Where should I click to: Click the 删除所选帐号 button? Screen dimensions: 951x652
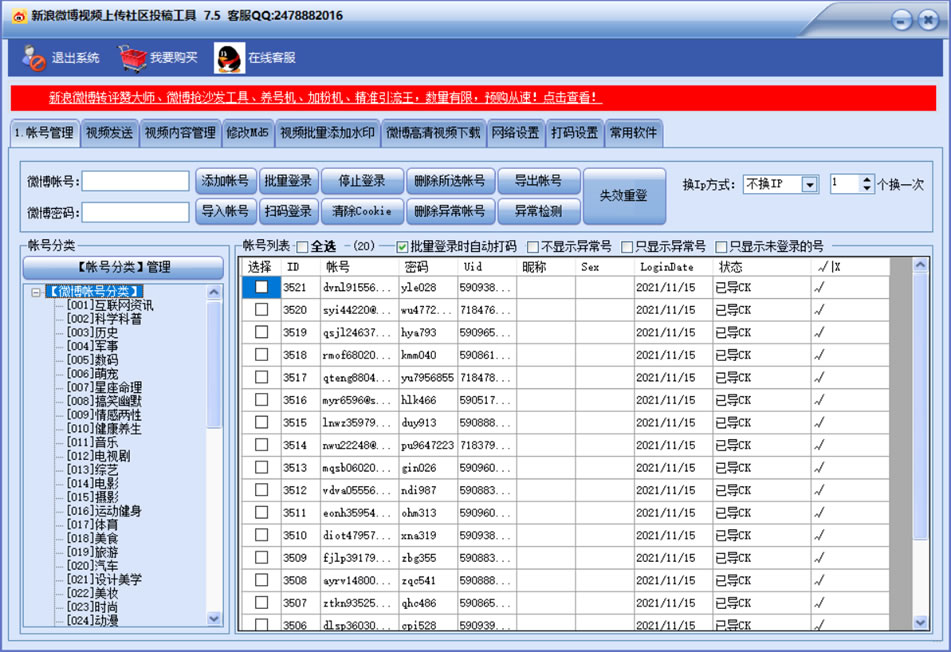pyautogui.click(x=450, y=181)
